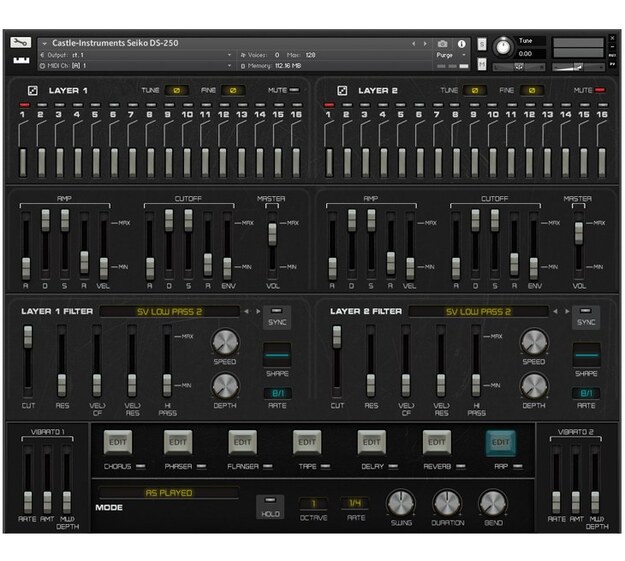Viewport: 625px width, 561px height.
Task: Click Layer 2 filter Speed knob
Action: click(x=534, y=342)
